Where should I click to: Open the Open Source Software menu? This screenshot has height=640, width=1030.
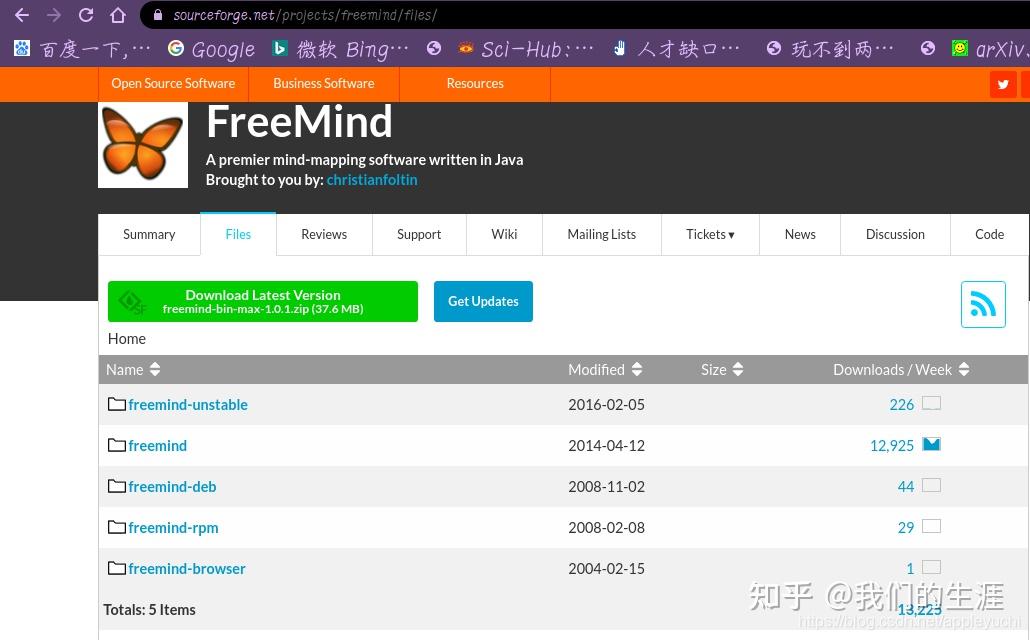click(x=173, y=83)
